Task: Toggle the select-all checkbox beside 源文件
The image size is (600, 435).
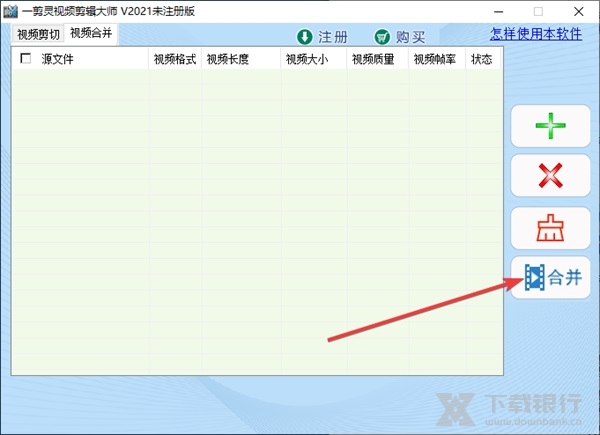Action: [x=26, y=58]
